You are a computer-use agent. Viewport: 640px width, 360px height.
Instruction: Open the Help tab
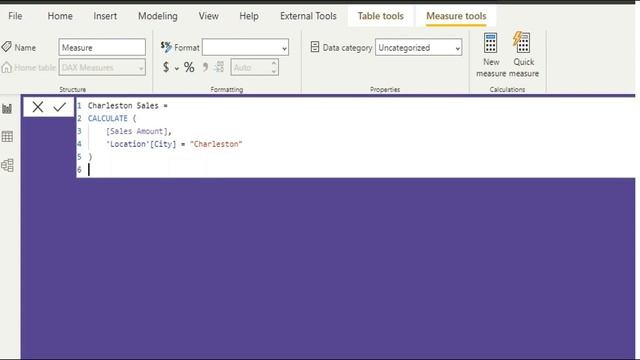click(x=249, y=16)
